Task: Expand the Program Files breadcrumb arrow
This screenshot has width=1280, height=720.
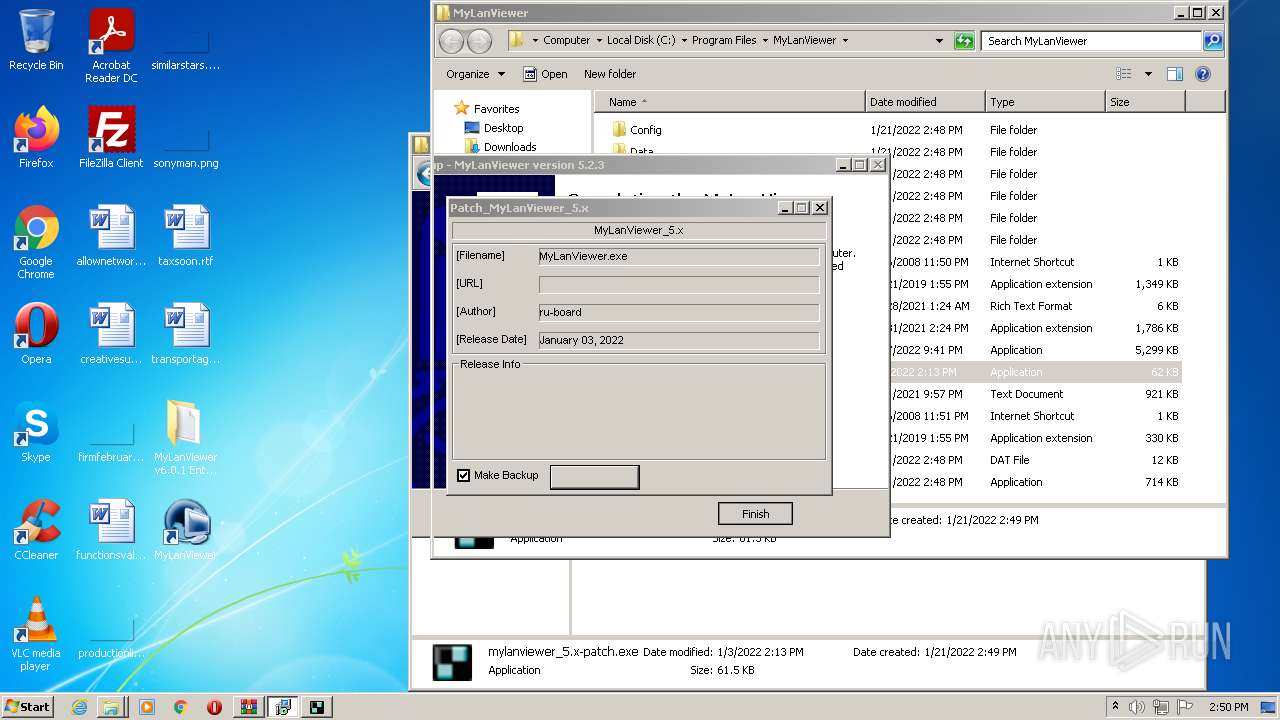Action: click(x=765, y=41)
